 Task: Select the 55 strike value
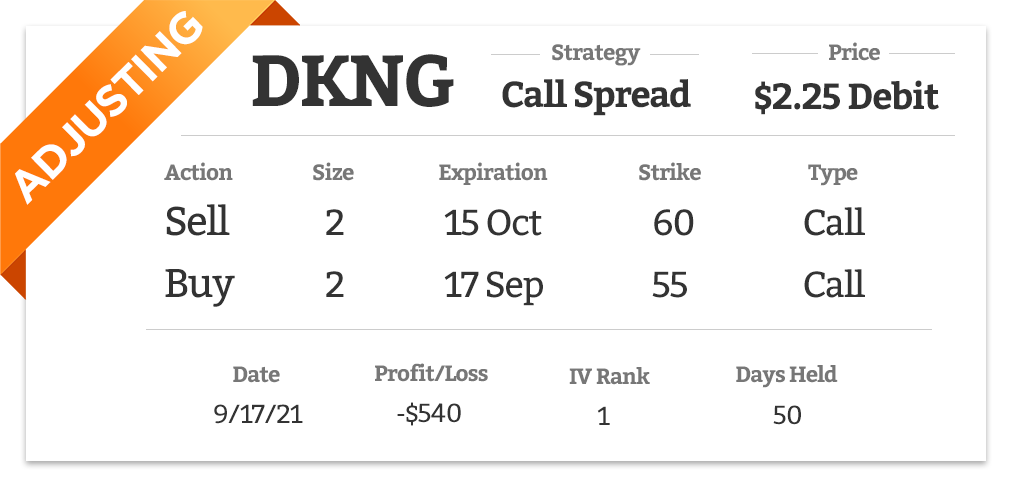(670, 285)
